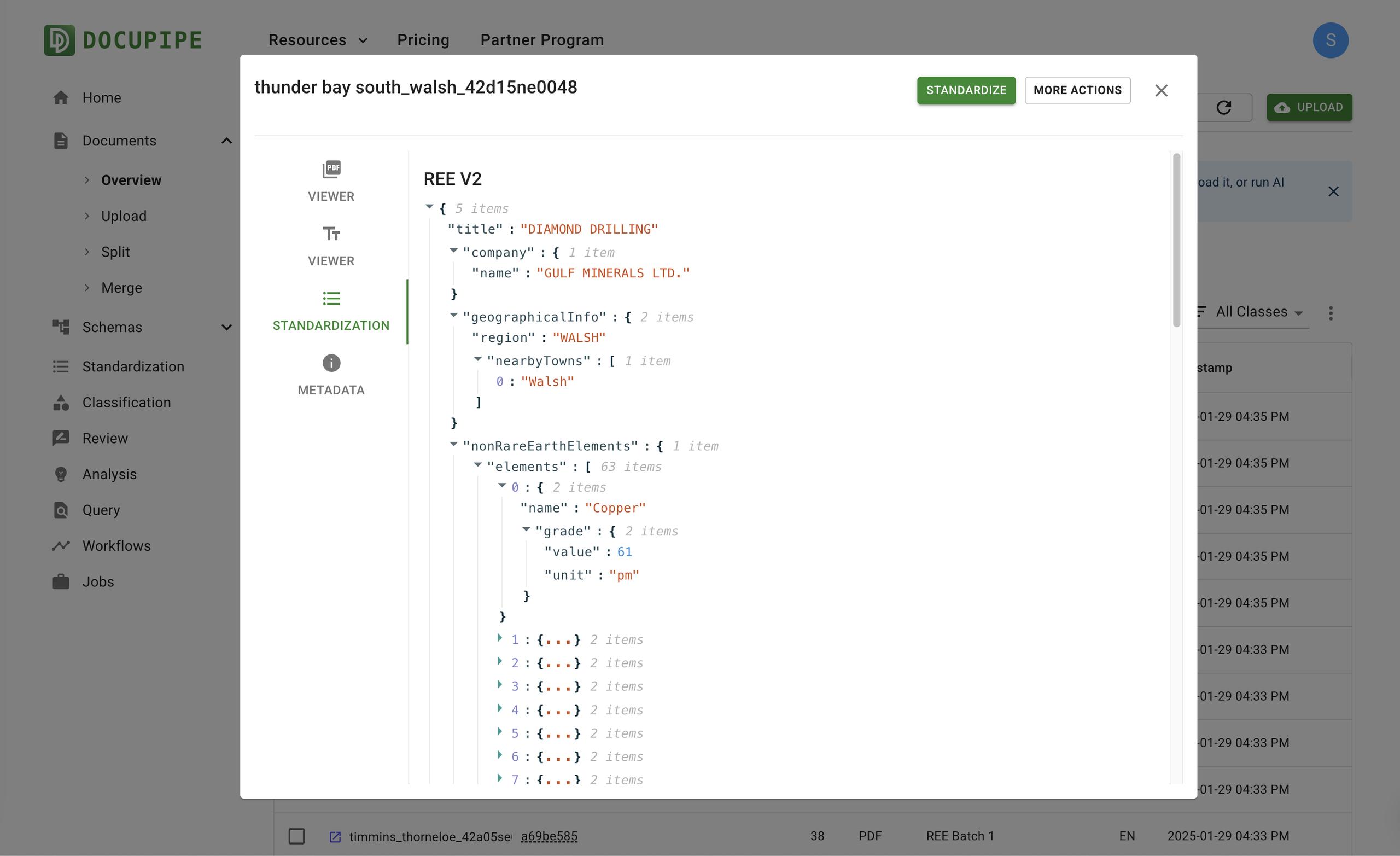Screen dimensions: 1400x856
Task: Expand the Schemas sidebar section
Action: click(x=226, y=328)
